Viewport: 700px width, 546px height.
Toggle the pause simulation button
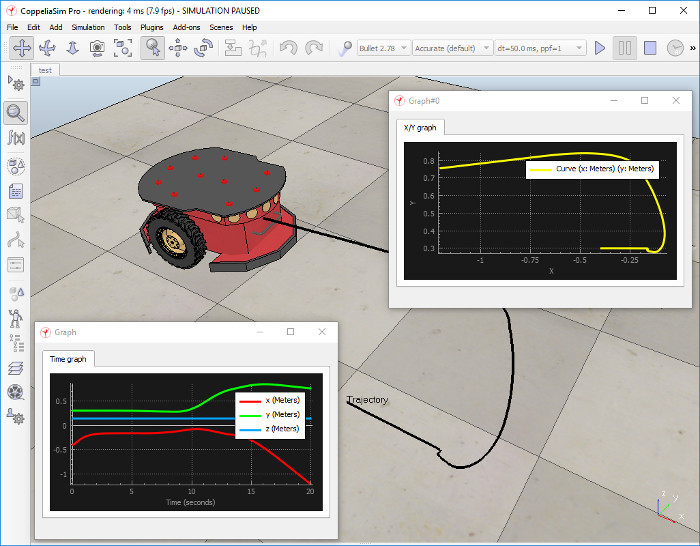[x=625, y=48]
